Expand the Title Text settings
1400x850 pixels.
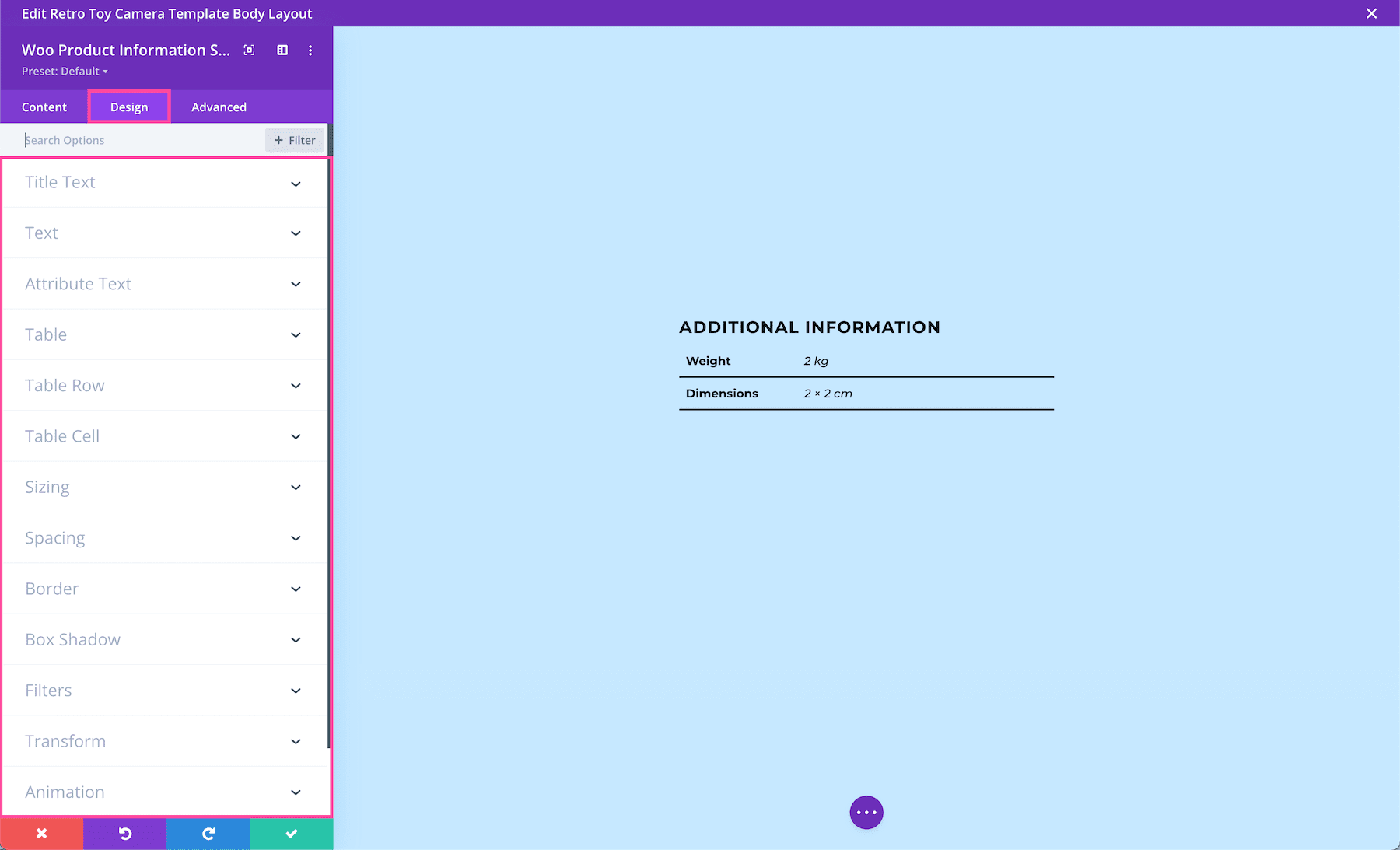click(x=166, y=182)
